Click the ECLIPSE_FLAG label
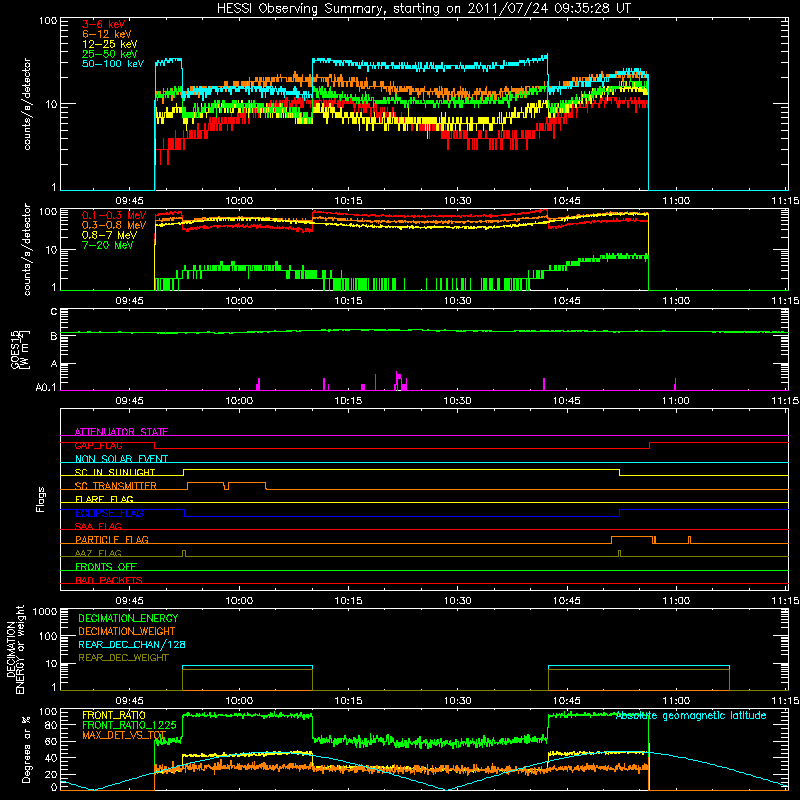The image size is (800, 800). coord(109,513)
